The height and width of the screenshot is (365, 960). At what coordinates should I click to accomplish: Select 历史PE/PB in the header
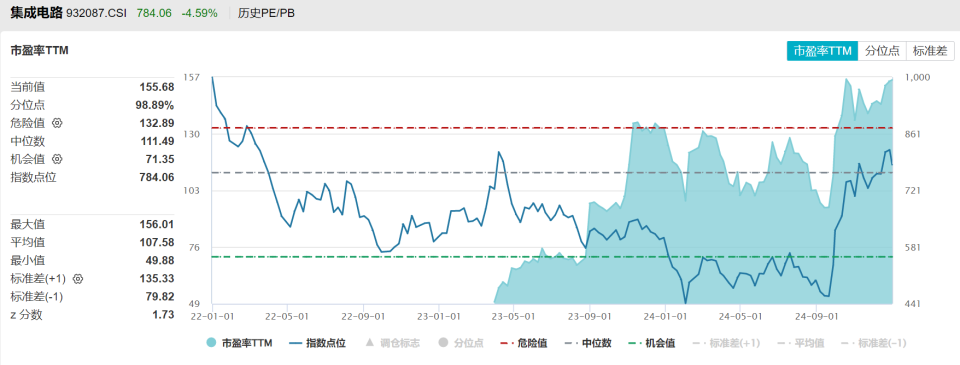[266, 13]
